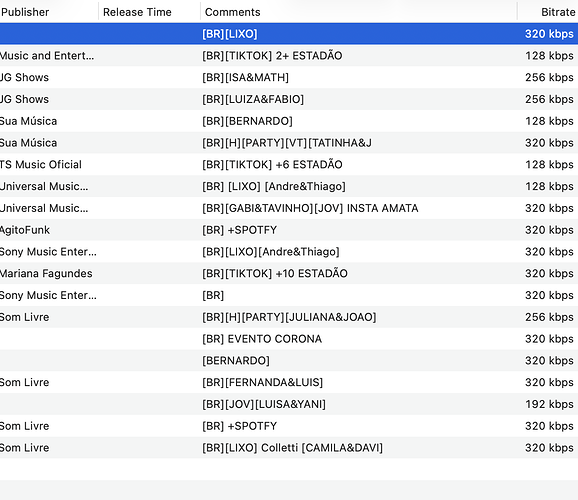578x500 pixels.
Task: Click AgitoFunk row's '[BR] +SPOTFY' comment
Action: pyautogui.click(x=239, y=230)
